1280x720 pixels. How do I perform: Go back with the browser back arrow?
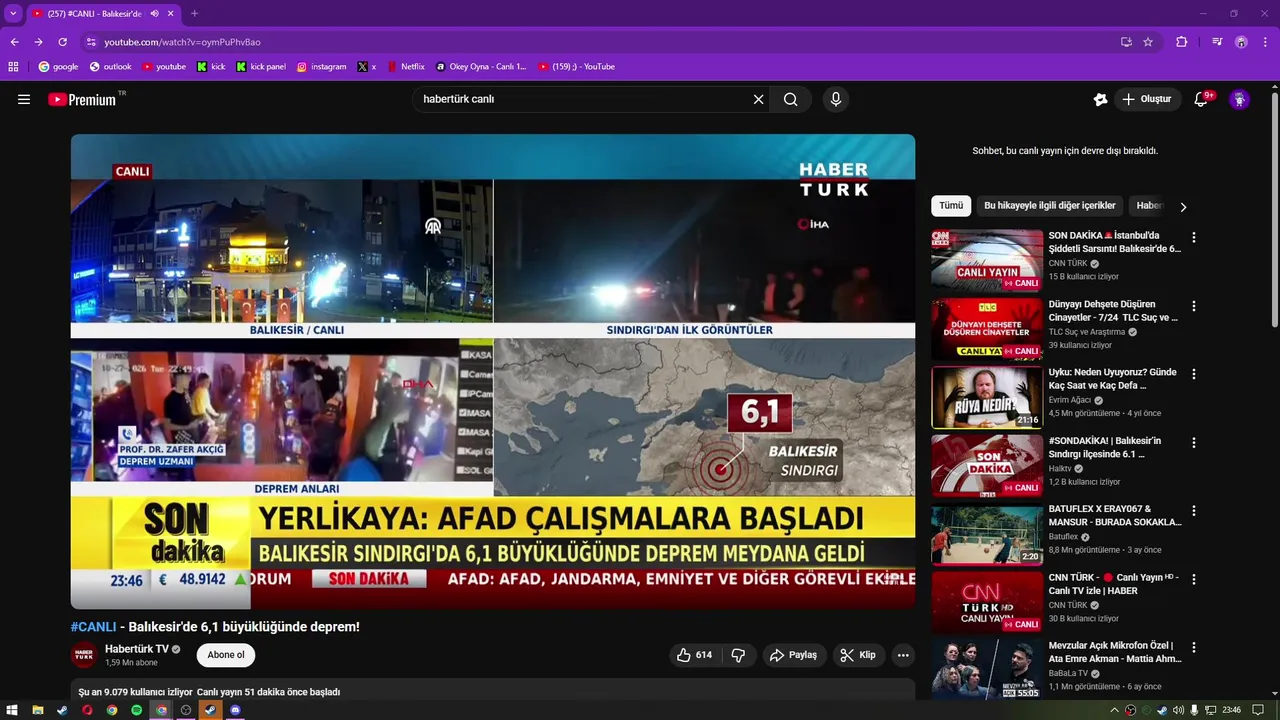[14, 42]
